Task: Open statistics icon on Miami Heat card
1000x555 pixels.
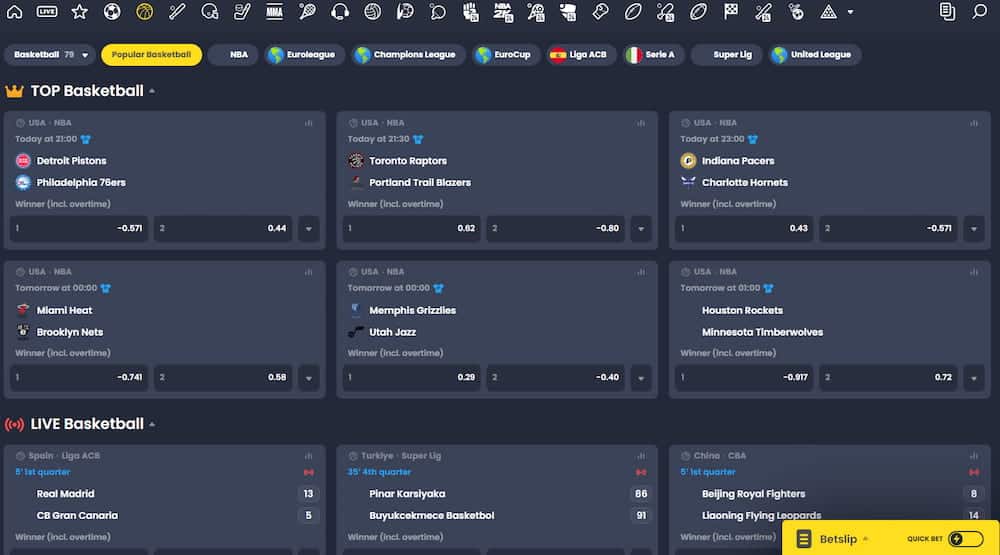Action: coord(309,272)
